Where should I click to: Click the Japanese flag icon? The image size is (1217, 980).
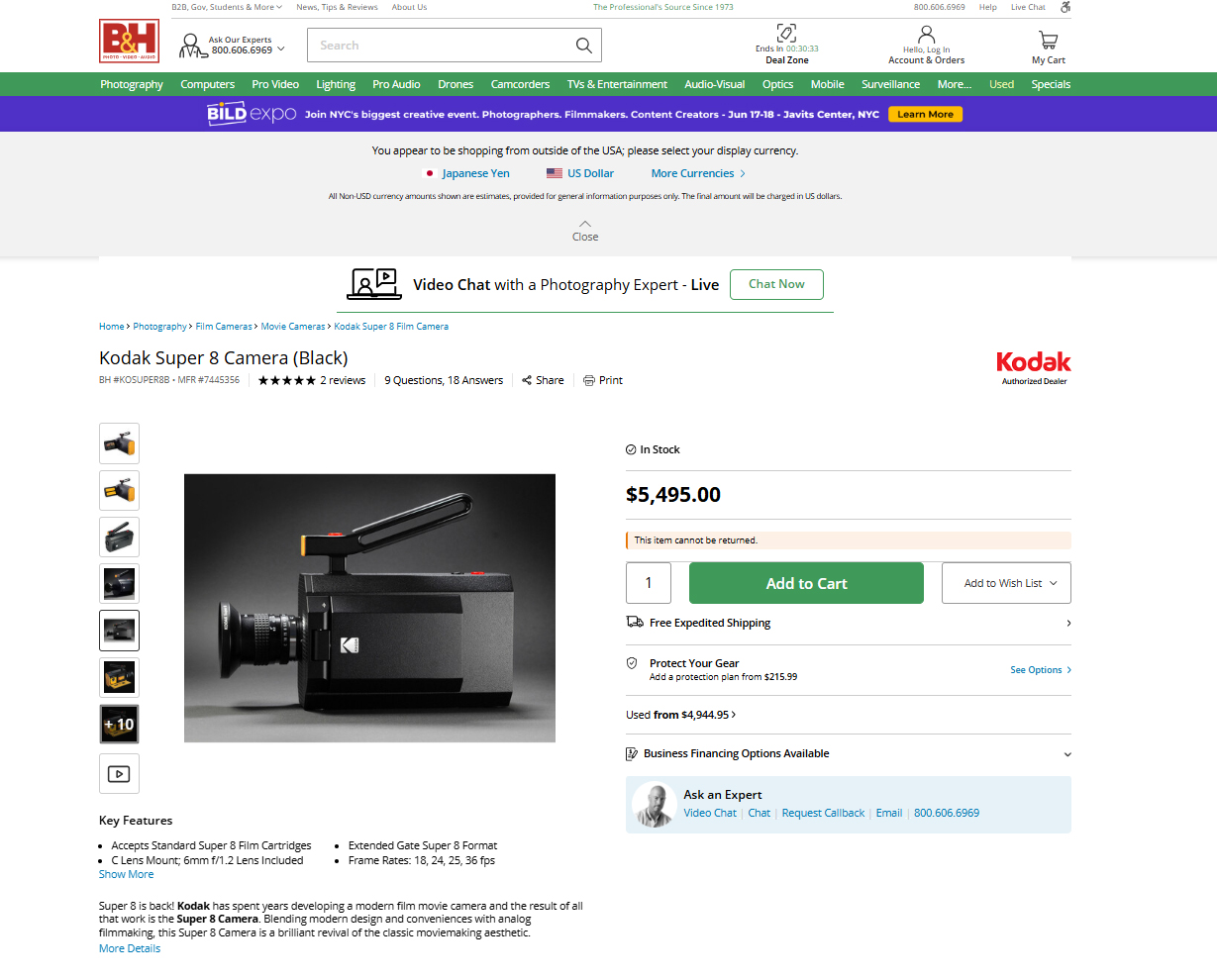point(429,173)
